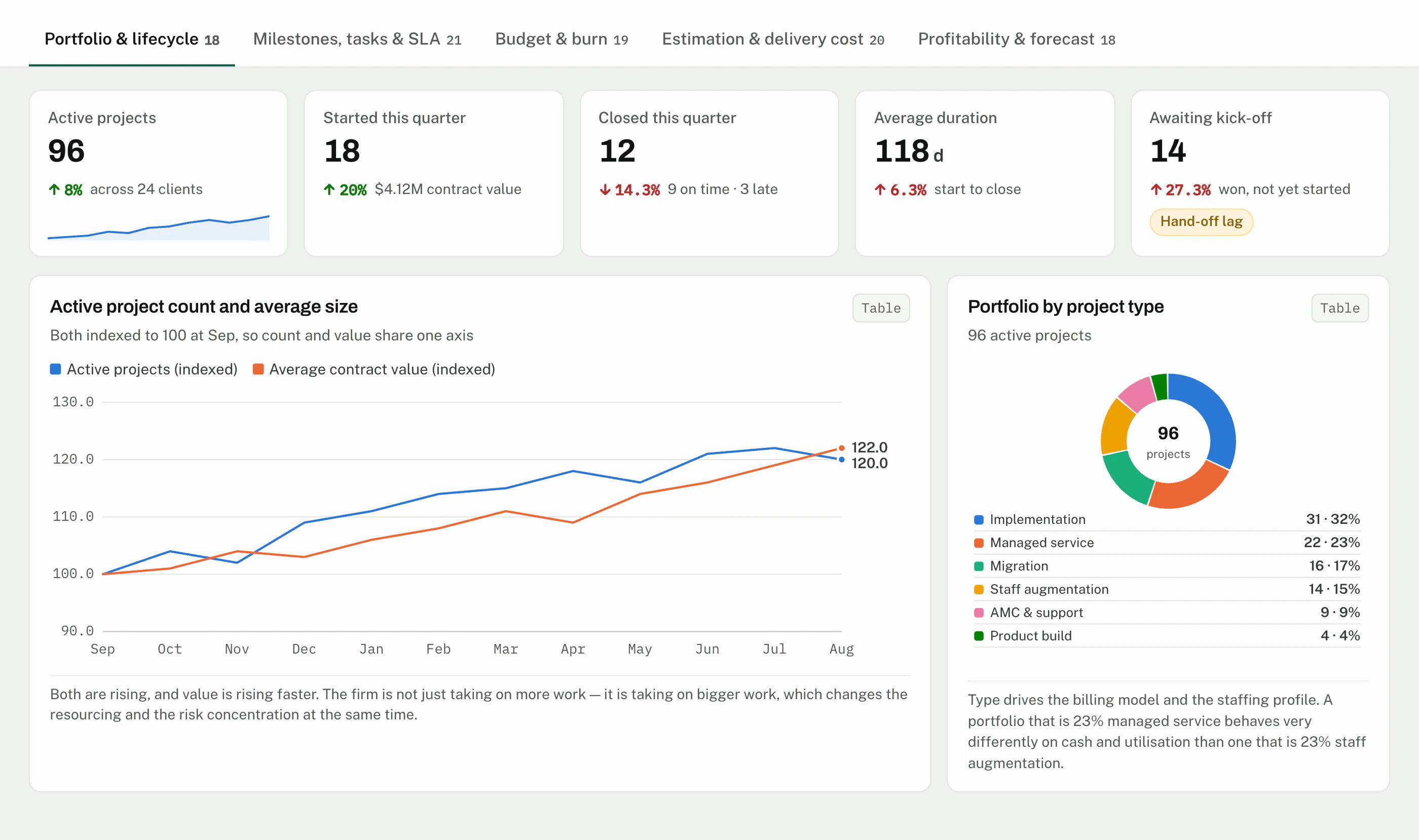Click the '9 on time · 3 late' text
Viewport: 1419px width, 840px height.
point(722,189)
